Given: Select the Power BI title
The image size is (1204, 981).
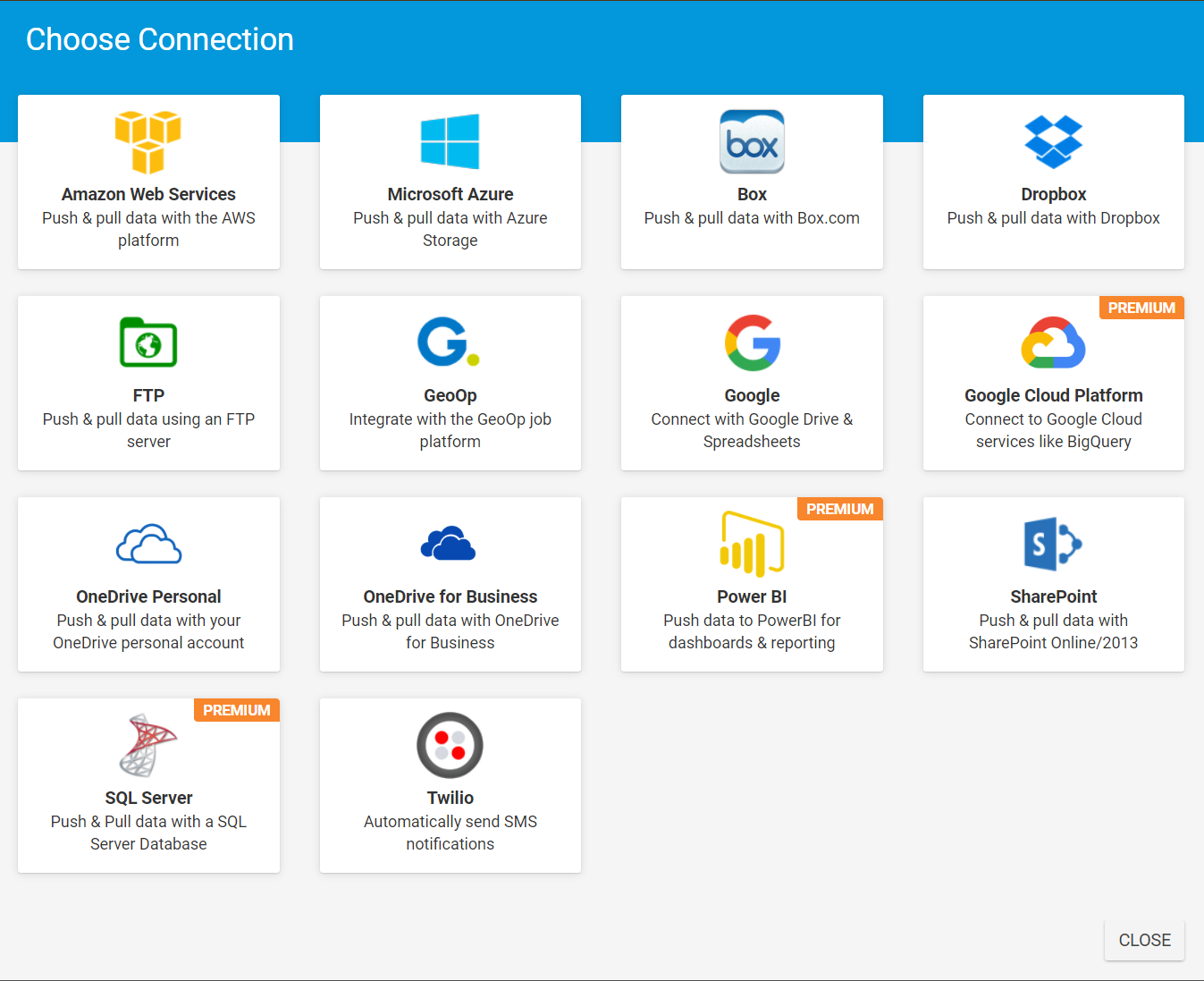Looking at the screenshot, I should tap(752, 596).
